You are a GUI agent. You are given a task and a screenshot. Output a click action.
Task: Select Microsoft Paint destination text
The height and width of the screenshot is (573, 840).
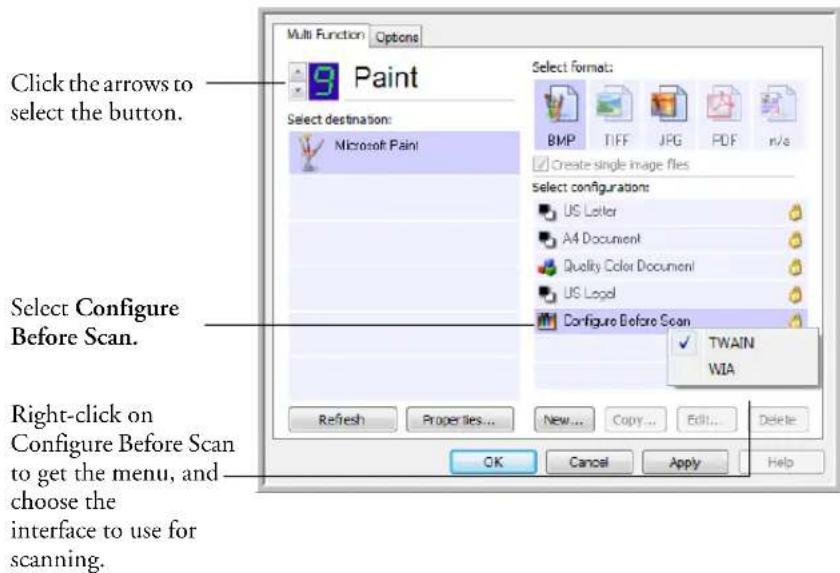(x=377, y=146)
